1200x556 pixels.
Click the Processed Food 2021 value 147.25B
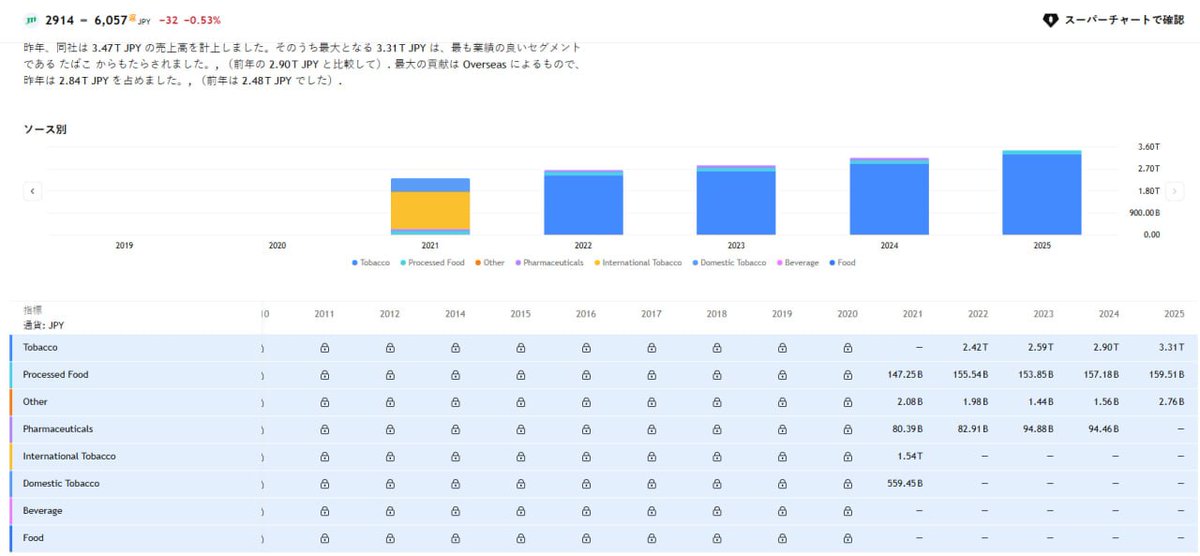(905, 375)
